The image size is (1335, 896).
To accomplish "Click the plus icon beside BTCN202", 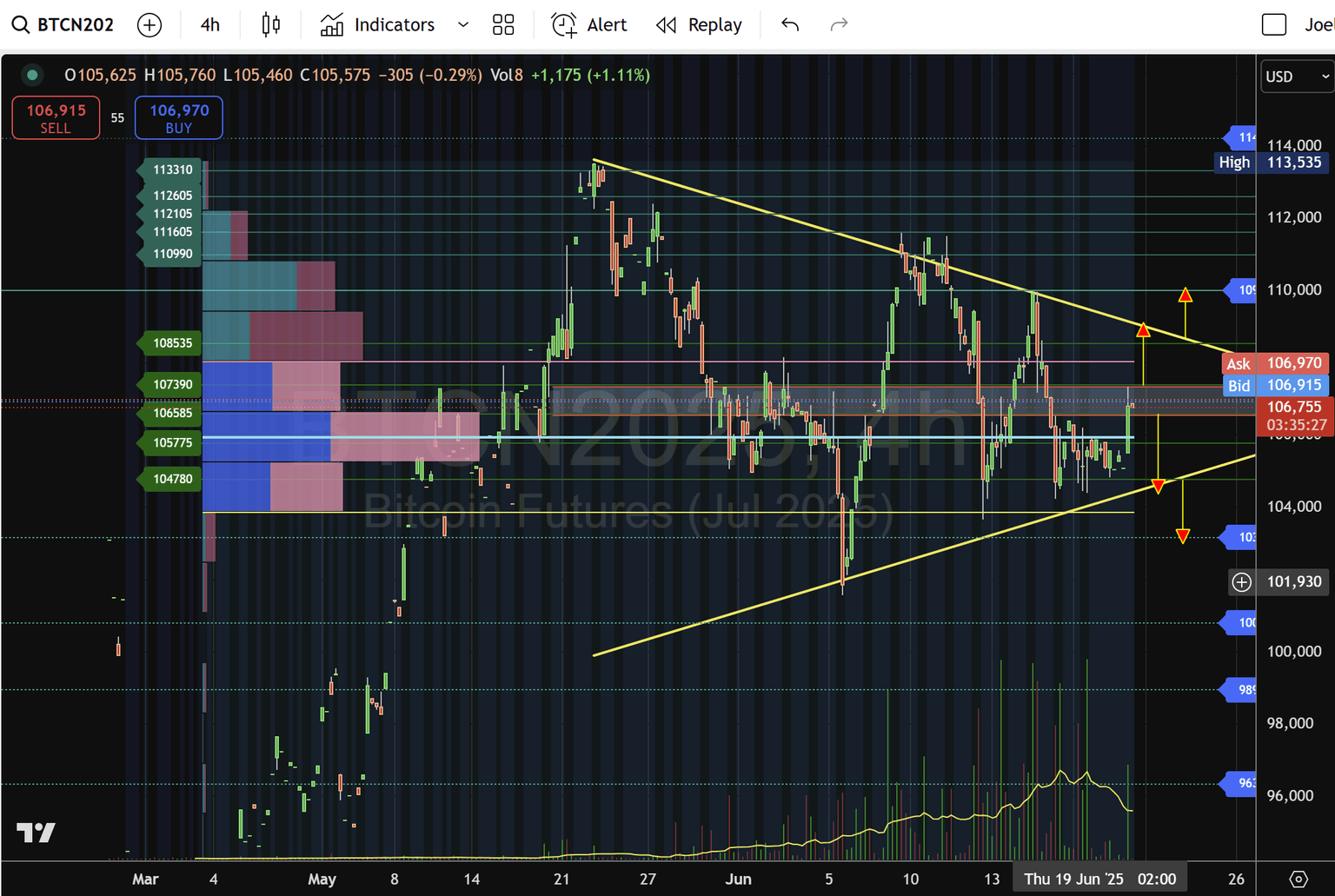I will coord(149,24).
